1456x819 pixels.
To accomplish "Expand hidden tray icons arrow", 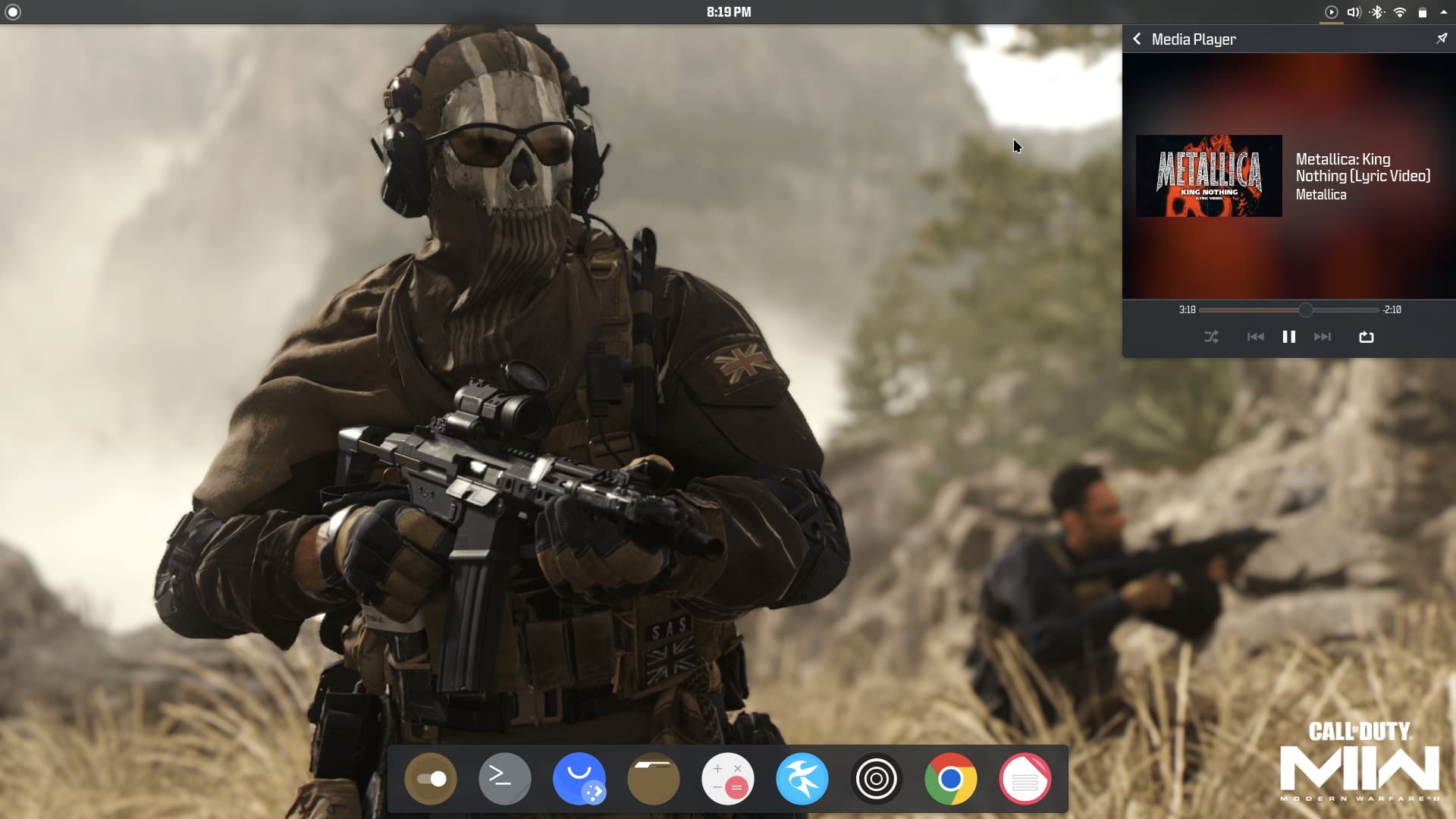I will pos(1444,12).
